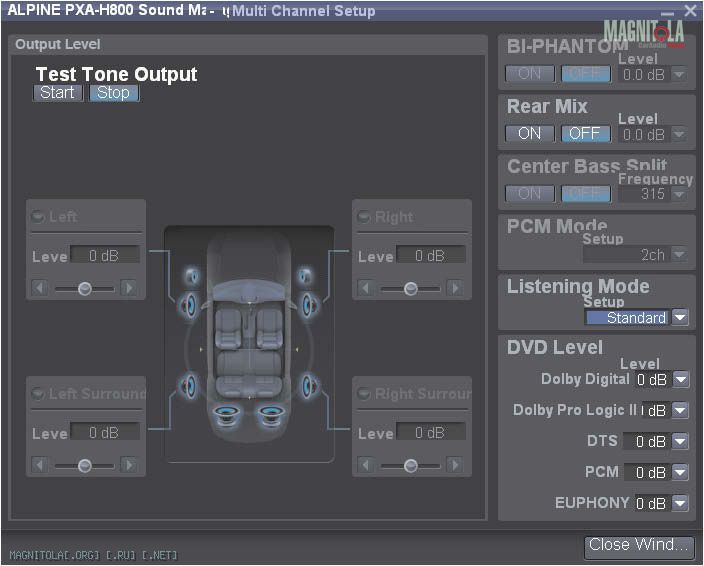
Task: Click the 315 frequency value
Action: [645, 194]
